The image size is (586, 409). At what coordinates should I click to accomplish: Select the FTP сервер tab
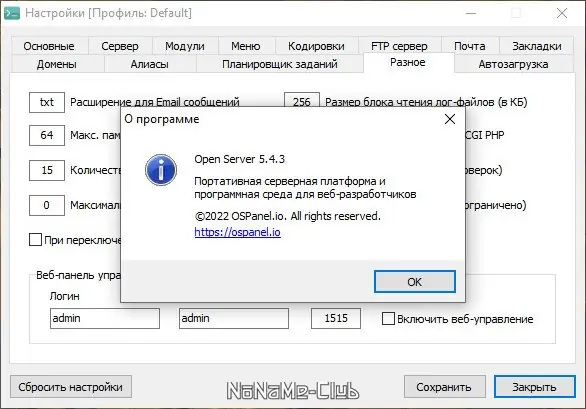click(x=399, y=46)
